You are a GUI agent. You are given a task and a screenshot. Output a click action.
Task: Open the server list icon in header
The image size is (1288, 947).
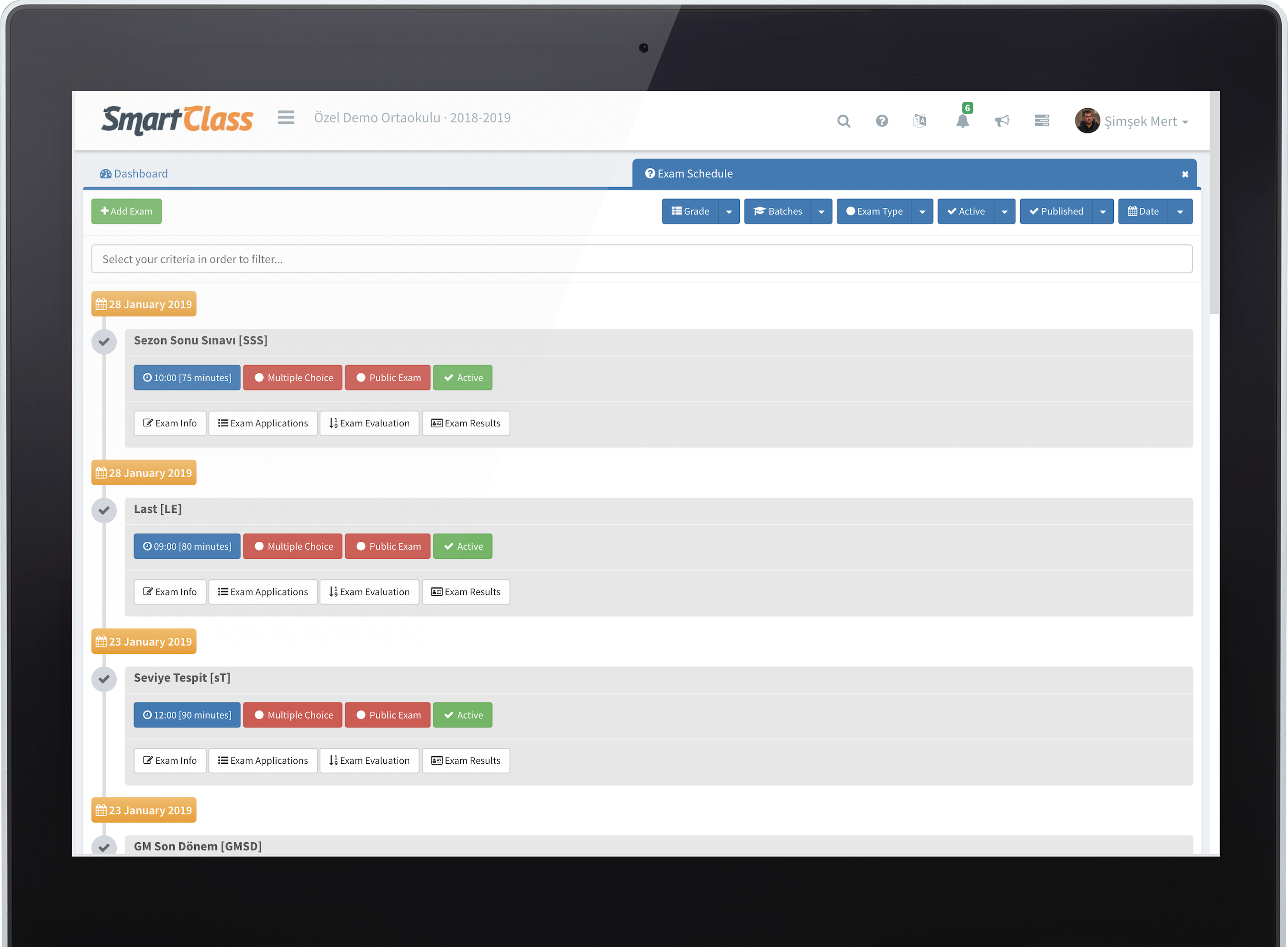[1042, 121]
